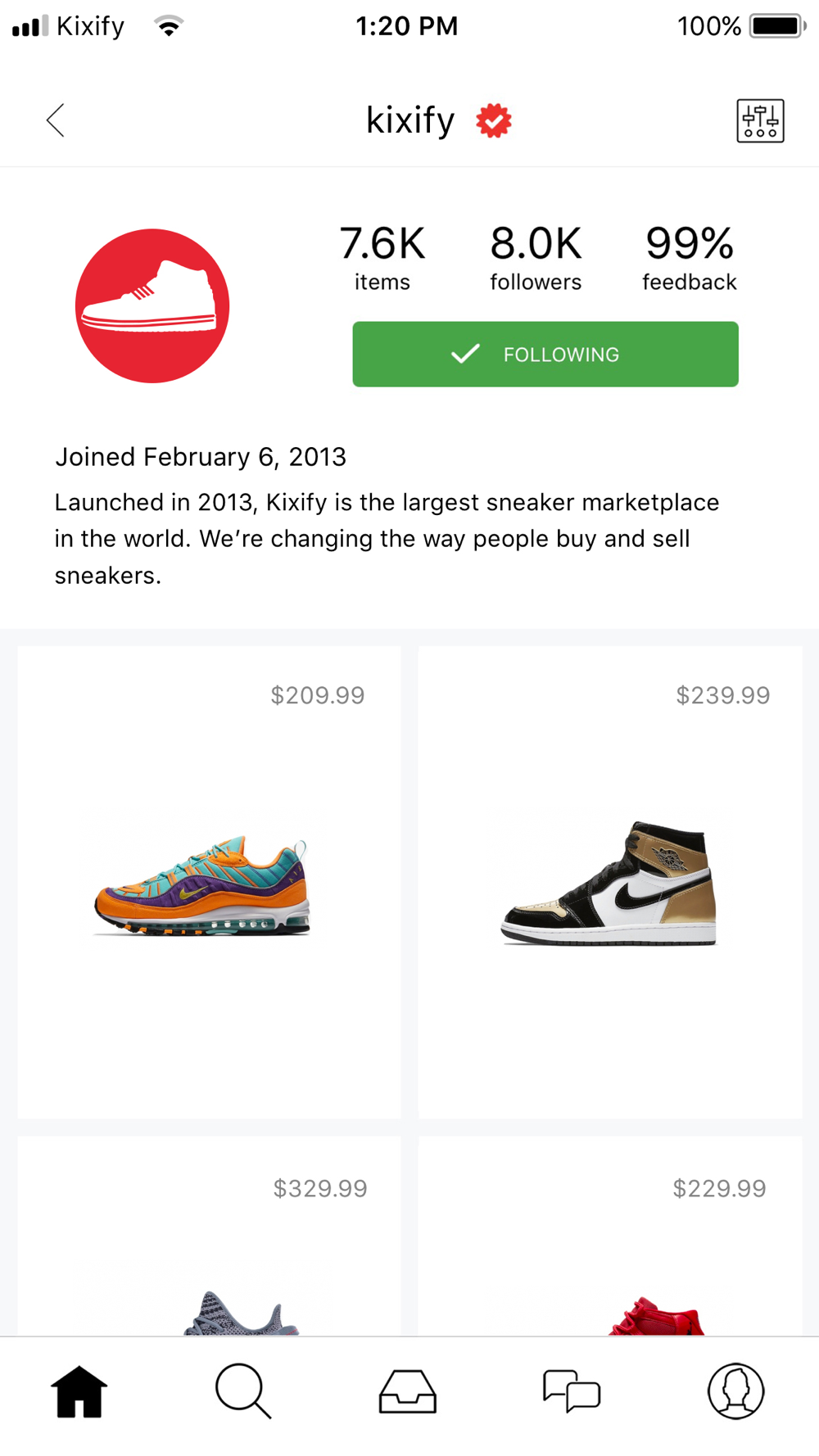
Task: Open the gray Yeezy sneaker listing
Action: coord(241,1312)
